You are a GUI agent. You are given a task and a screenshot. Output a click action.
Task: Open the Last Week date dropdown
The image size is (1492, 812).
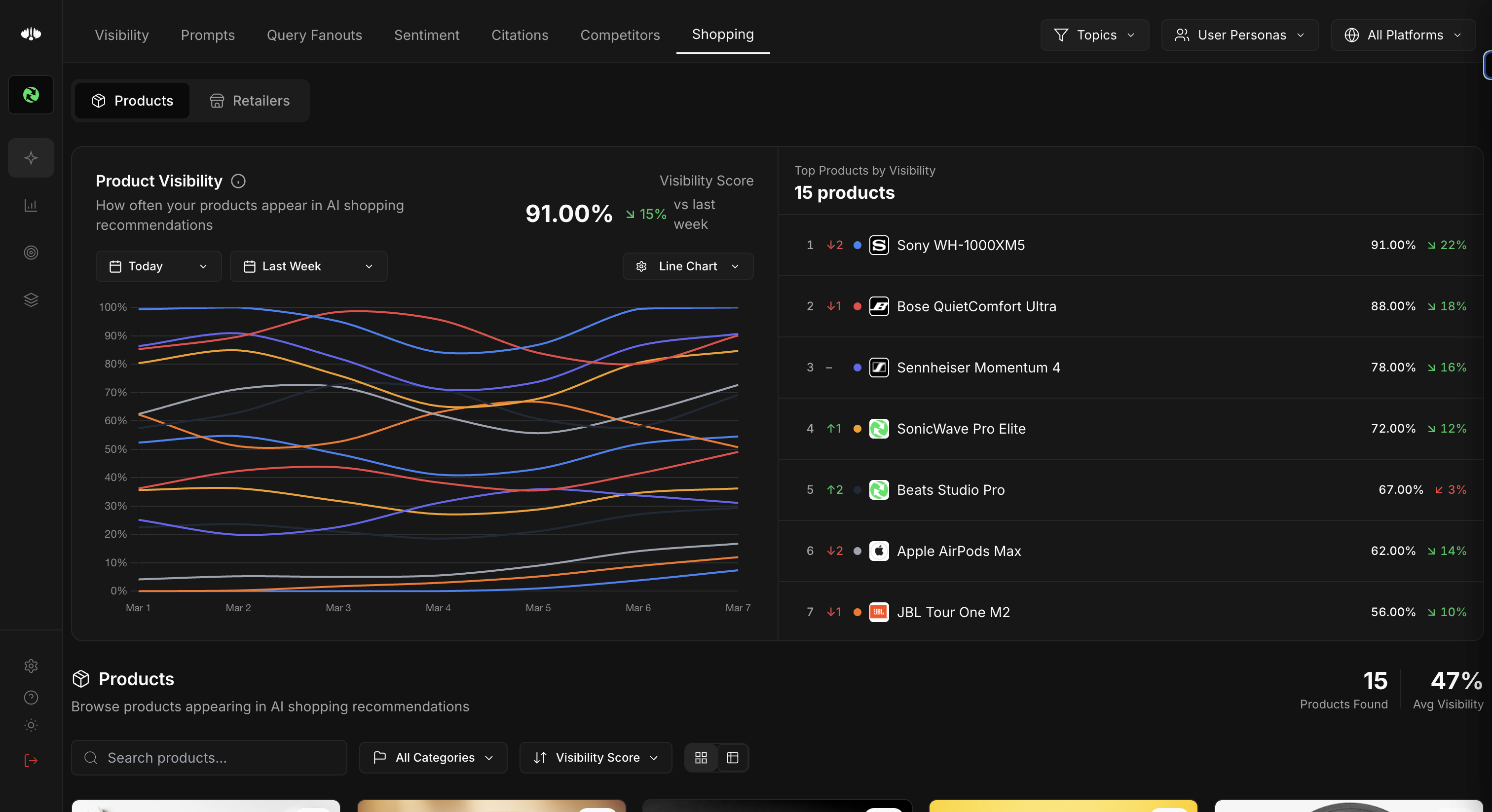pyautogui.click(x=308, y=266)
